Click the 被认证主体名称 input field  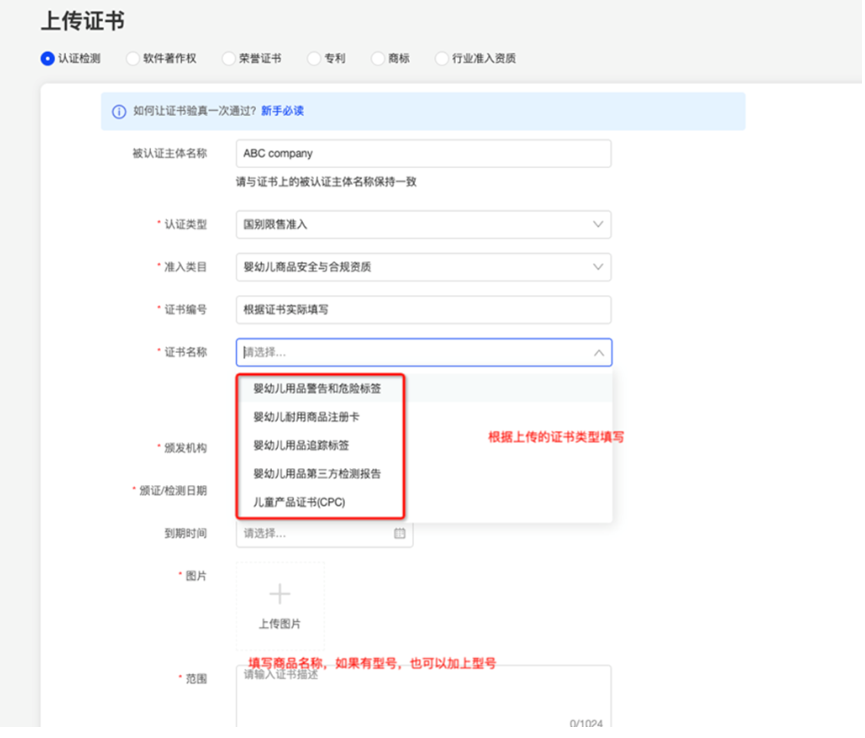[423, 154]
